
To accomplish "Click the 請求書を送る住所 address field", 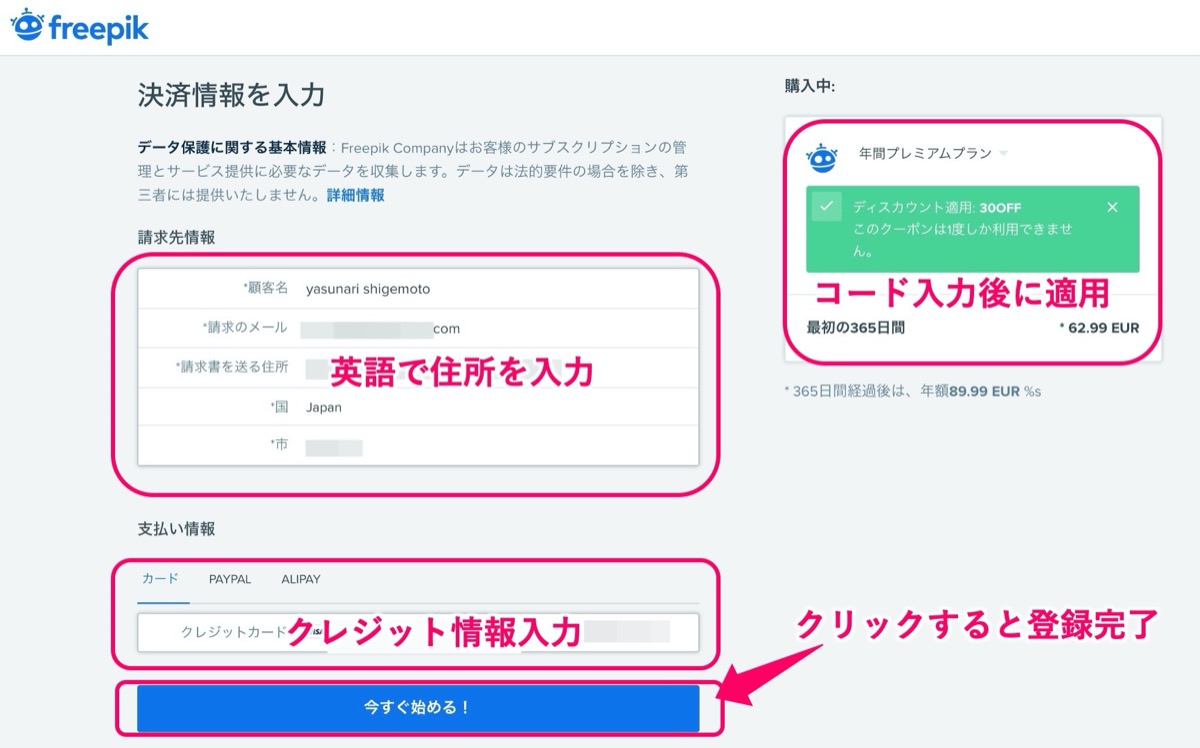I will pos(418,367).
